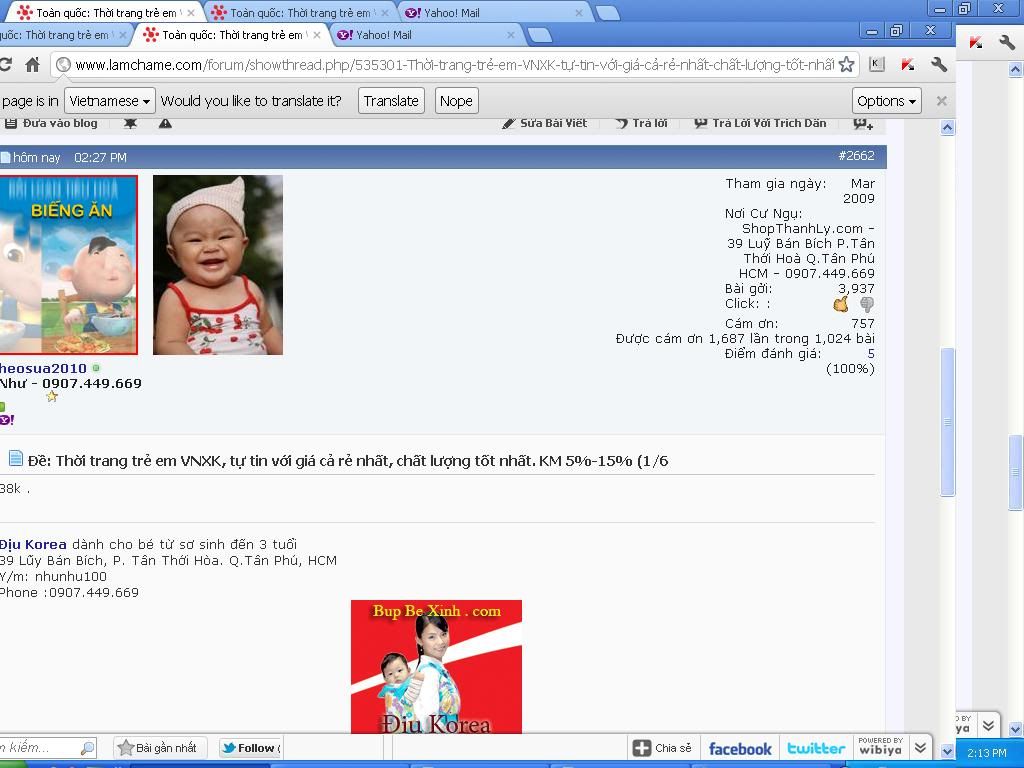Open the Vietnamese language dropdown
This screenshot has height=768, width=1024.
(110, 101)
